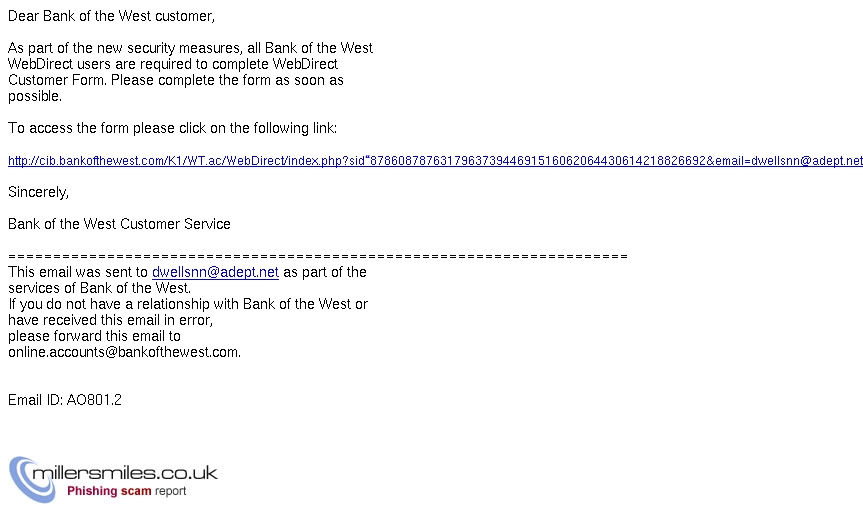Click the 'As part of the new security measures' line
The width and height of the screenshot is (863, 512).
coord(190,48)
